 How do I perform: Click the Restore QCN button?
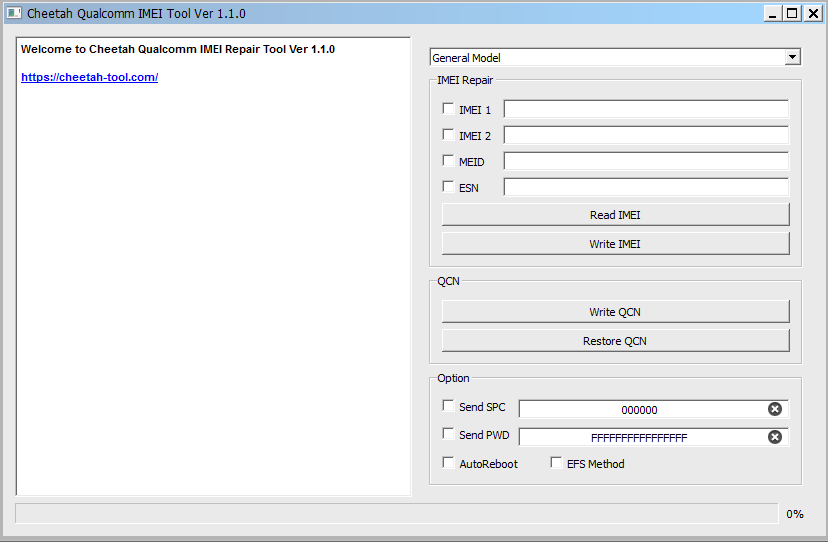coord(616,341)
